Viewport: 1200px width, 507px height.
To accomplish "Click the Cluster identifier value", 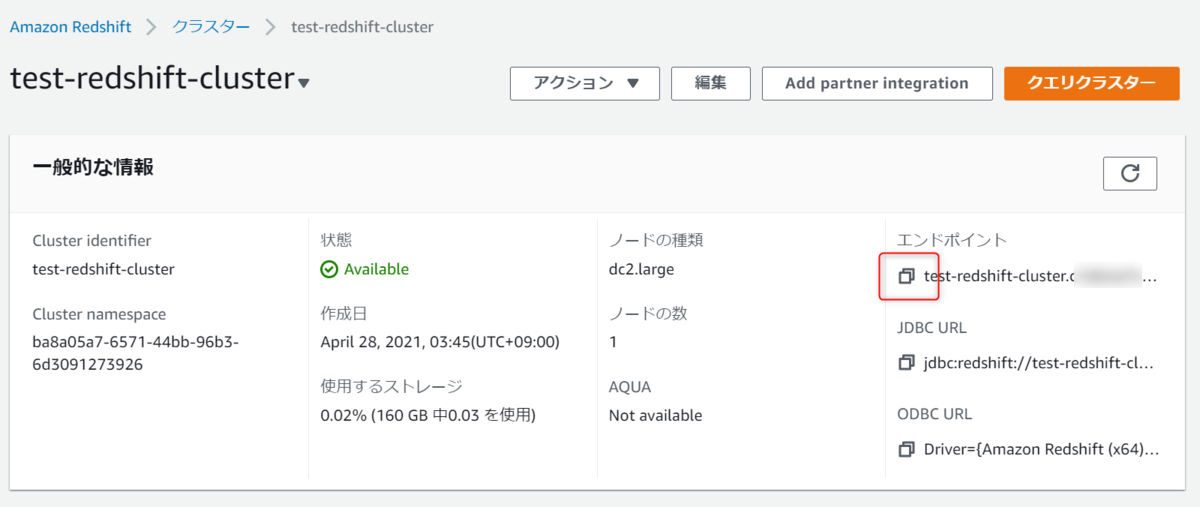I will [x=104, y=269].
